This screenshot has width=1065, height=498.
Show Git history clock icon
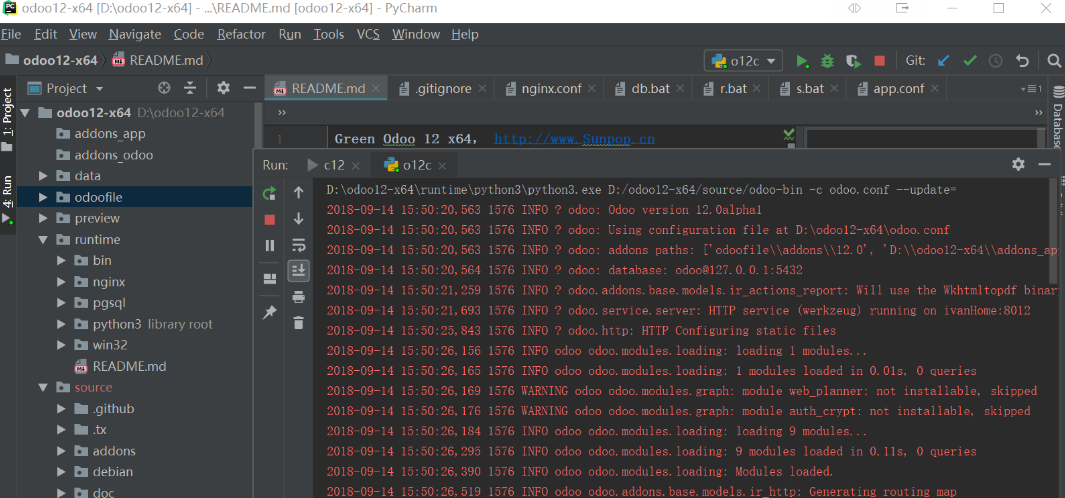click(996, 61)
